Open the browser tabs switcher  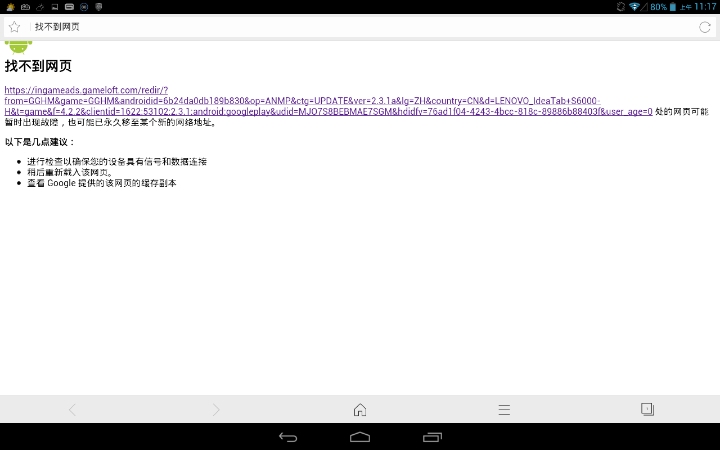[647, 410]
